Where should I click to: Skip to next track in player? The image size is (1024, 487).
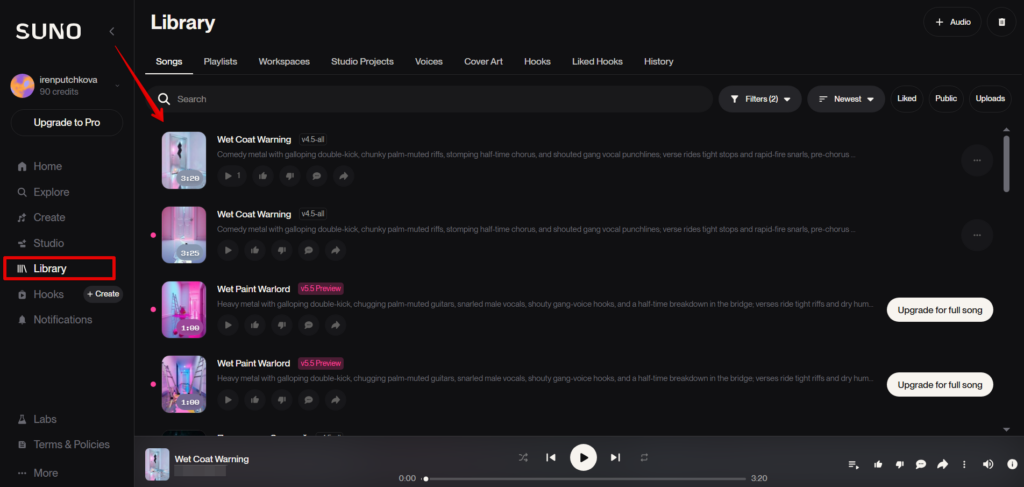pos(615,458)
